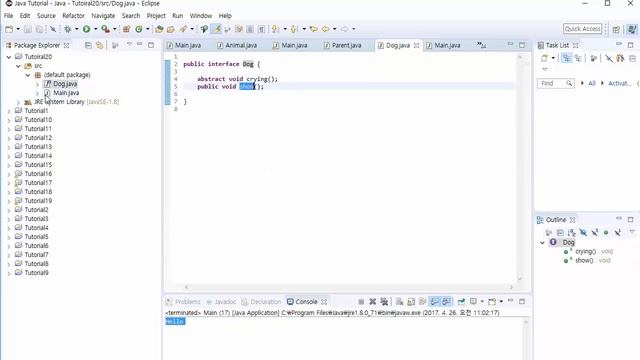Click the editor horizontal scrollbar
Screen dimensions: 640x360
(x=349, y=287)
